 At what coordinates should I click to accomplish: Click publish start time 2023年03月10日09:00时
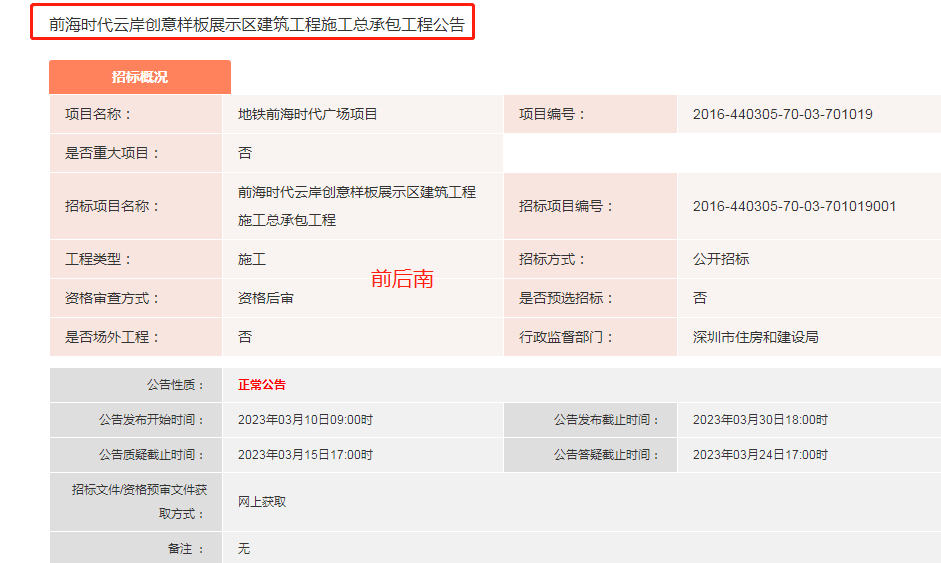coord(305,420)
